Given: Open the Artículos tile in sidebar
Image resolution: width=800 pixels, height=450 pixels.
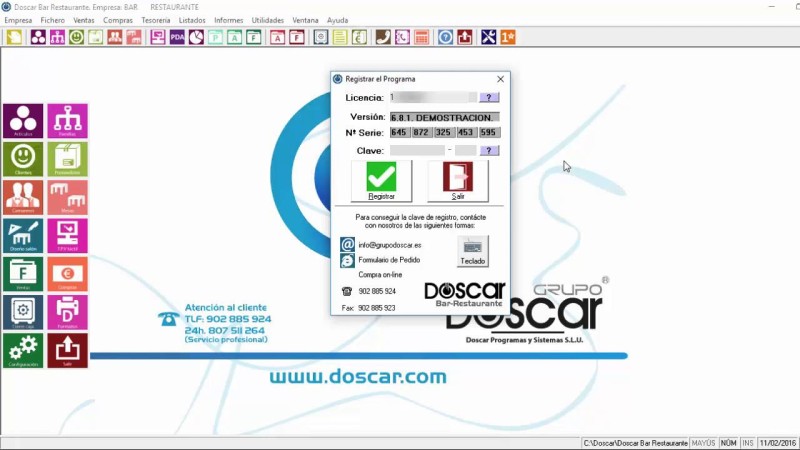Looking at the screenshot, I should (23, 121).
